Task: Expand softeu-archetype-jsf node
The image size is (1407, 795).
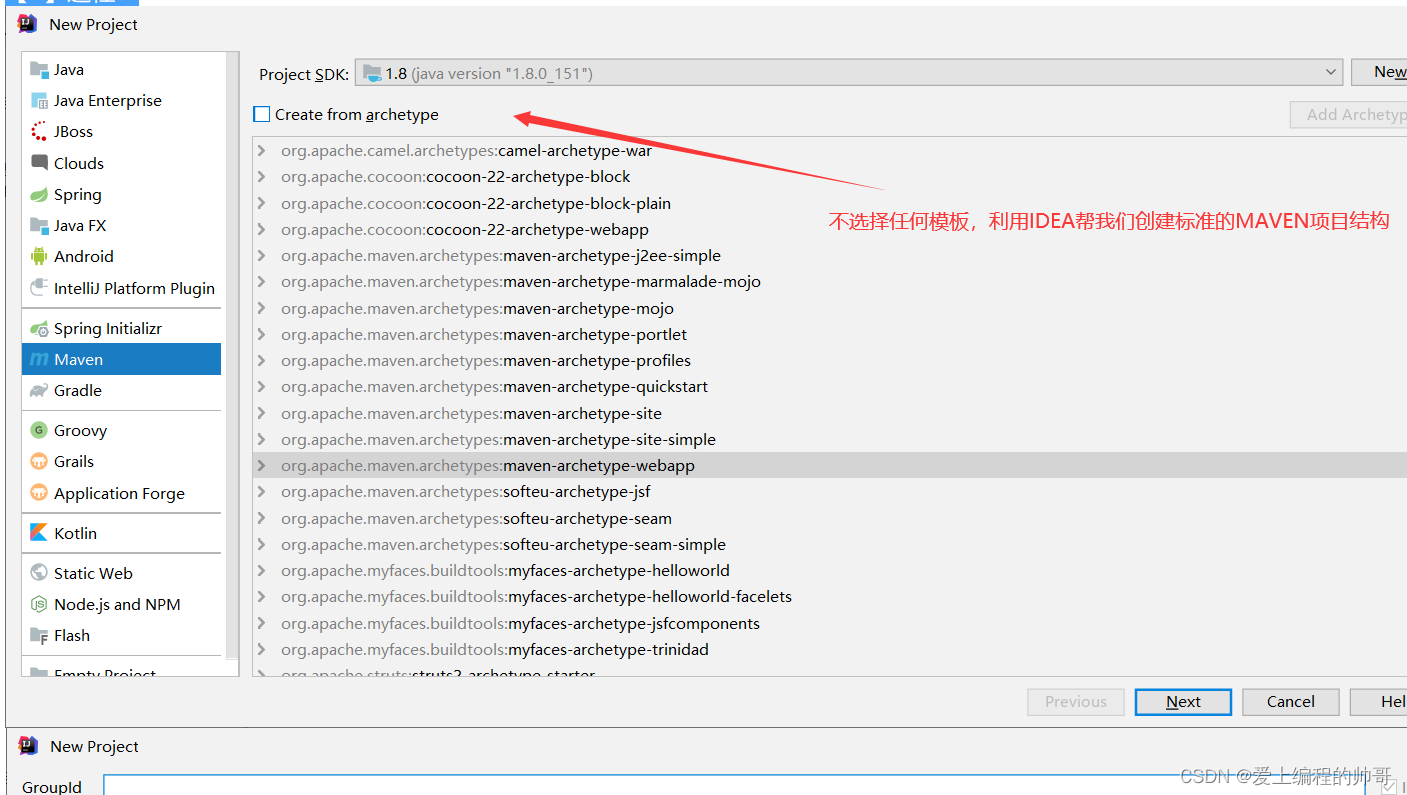Action: click(x=262, y=492)
